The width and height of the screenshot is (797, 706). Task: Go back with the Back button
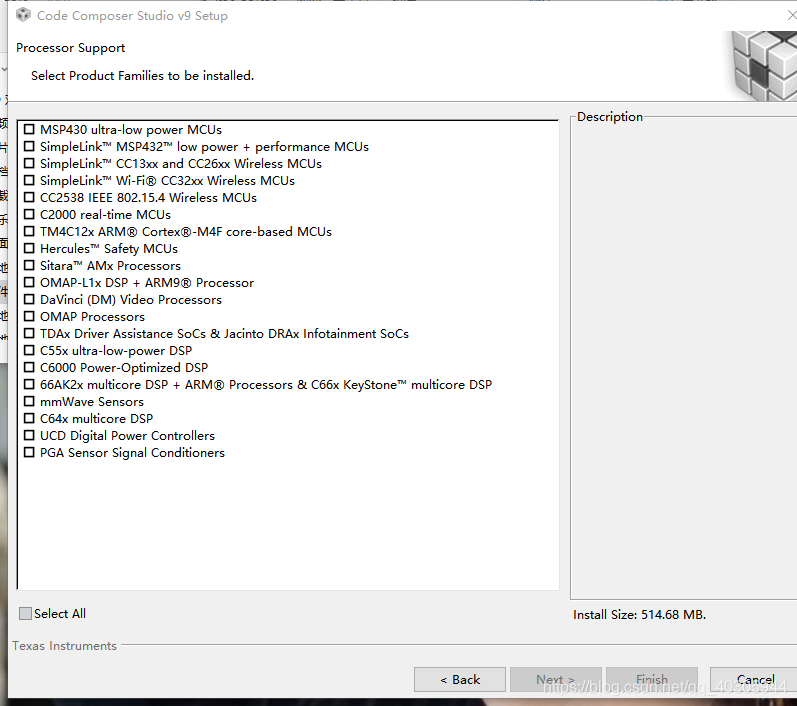pyautogui.click(x=459, y=680)
